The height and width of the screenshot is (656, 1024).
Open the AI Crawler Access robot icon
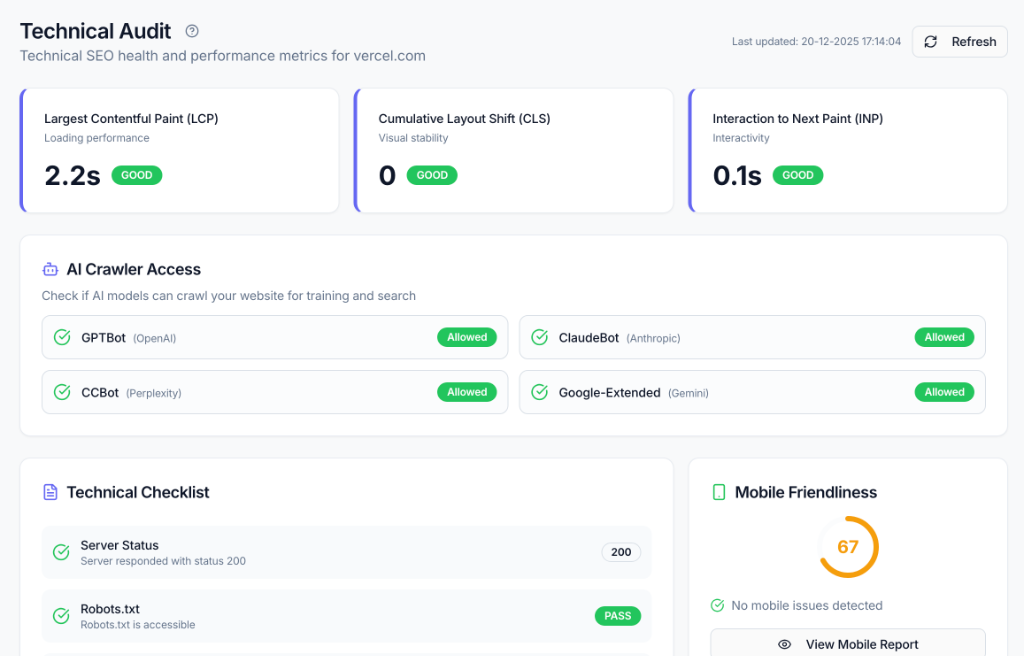pos(49,269)
